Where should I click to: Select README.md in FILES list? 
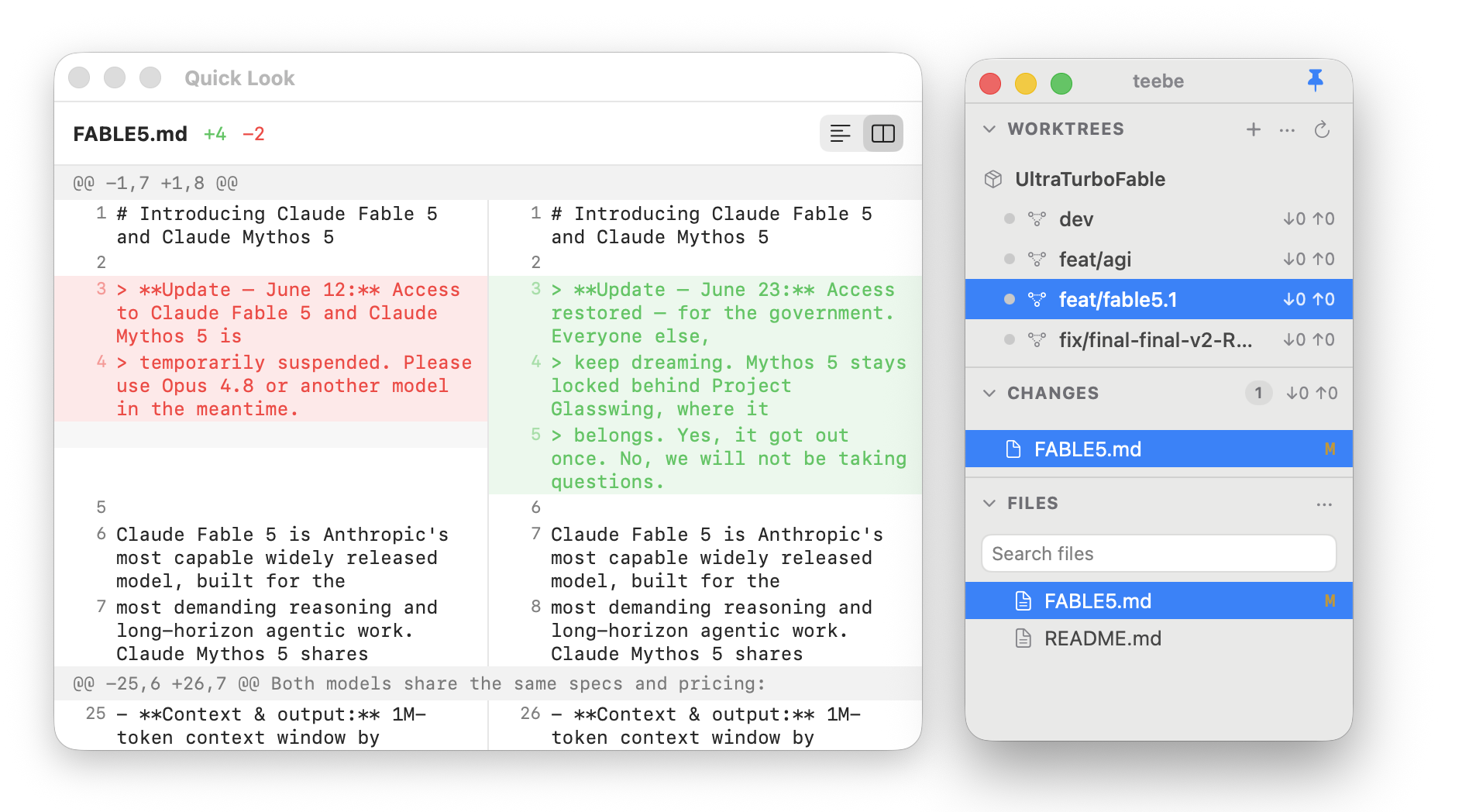tap(1159, 638)
